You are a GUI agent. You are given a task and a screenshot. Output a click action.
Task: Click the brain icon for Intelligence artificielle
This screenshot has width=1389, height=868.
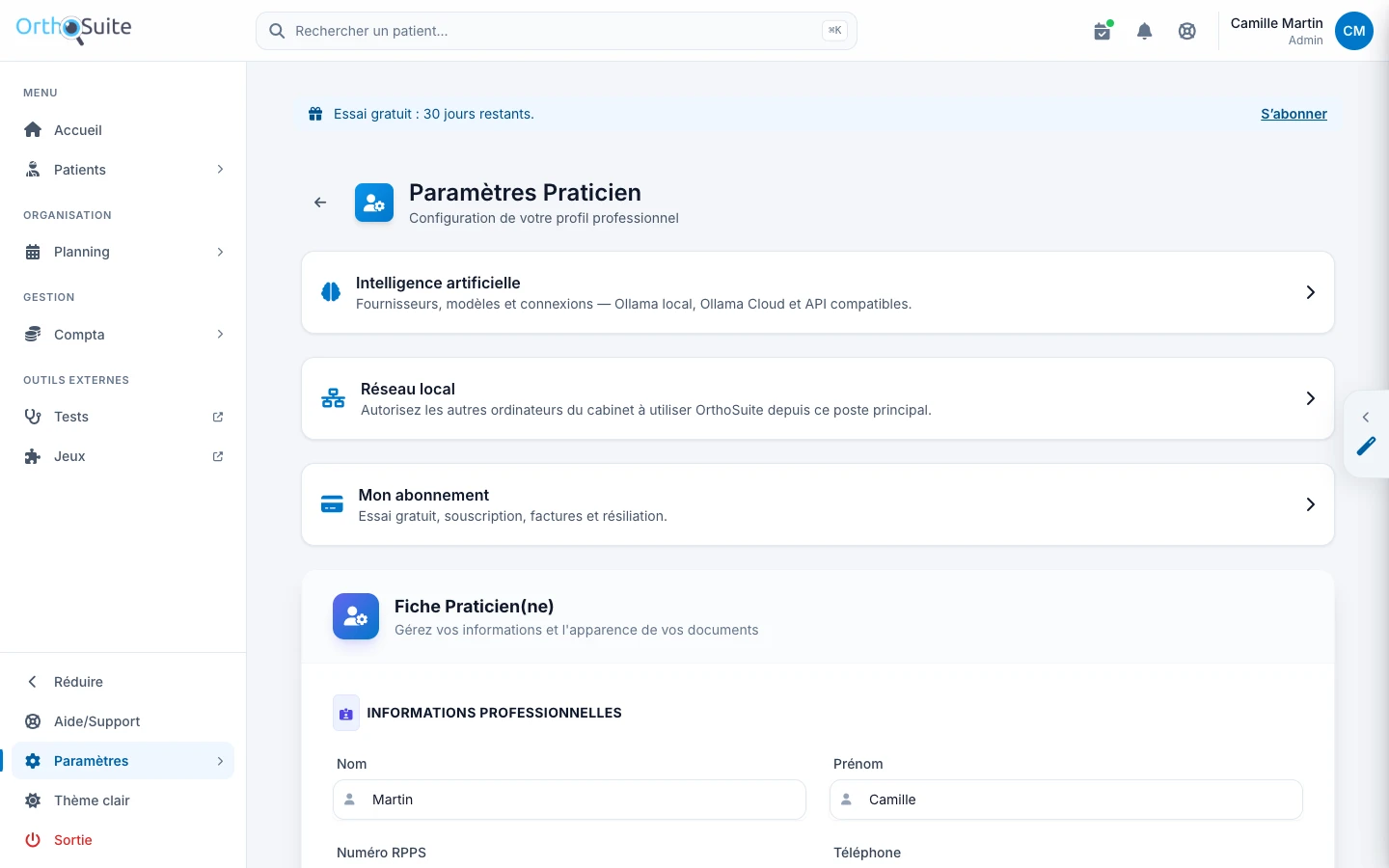coord(331,292)
